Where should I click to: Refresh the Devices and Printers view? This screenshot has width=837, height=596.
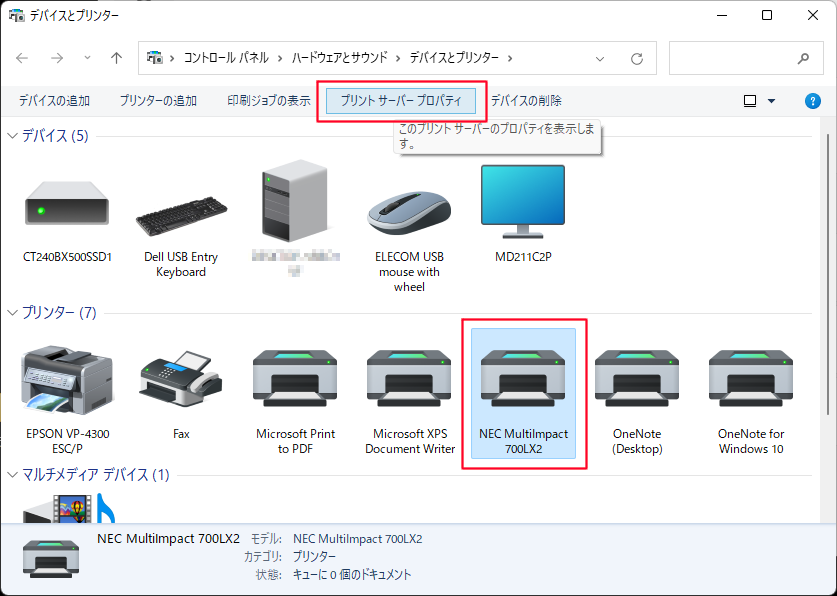click(637, 58)
